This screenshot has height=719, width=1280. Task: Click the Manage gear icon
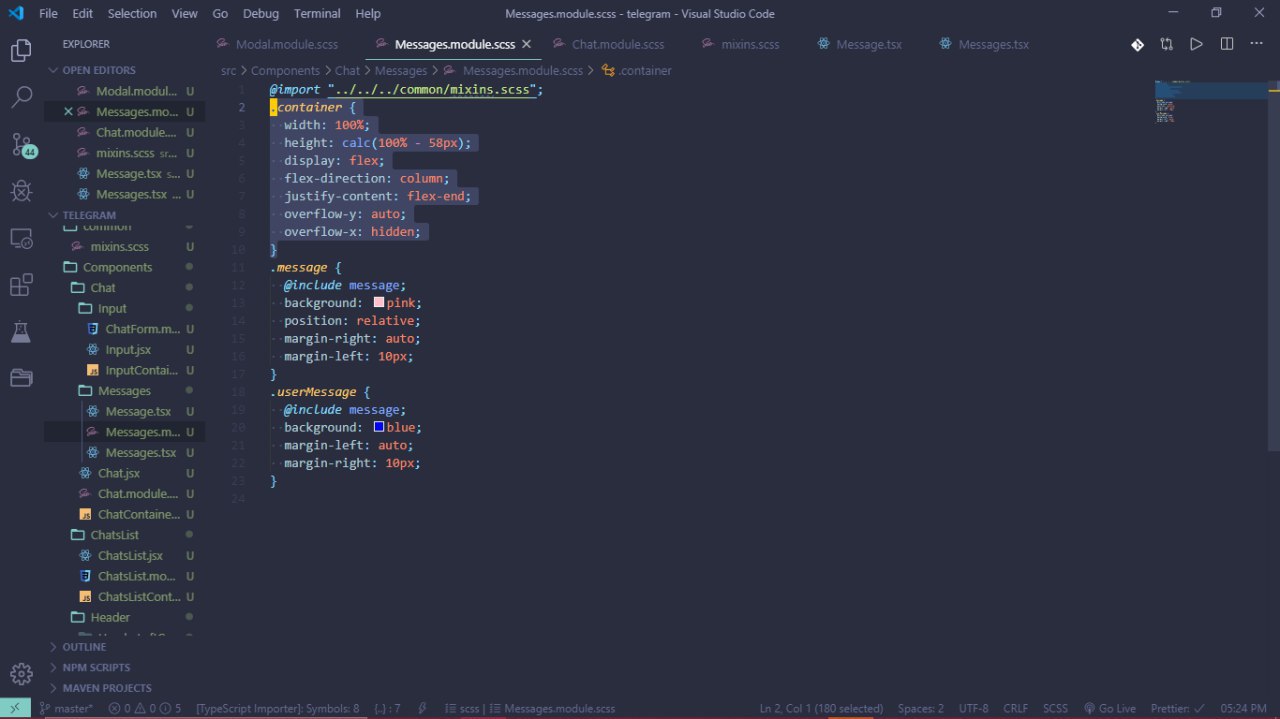coord(21,673)
